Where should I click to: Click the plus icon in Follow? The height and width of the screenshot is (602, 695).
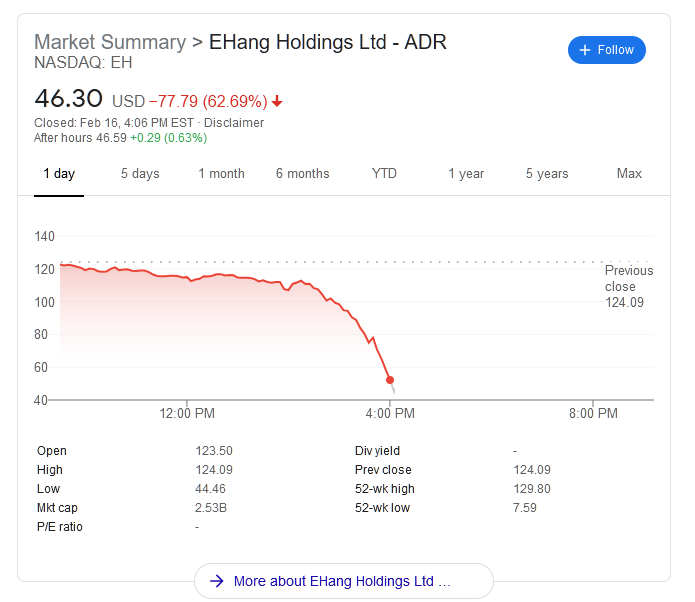coord(586,50)
